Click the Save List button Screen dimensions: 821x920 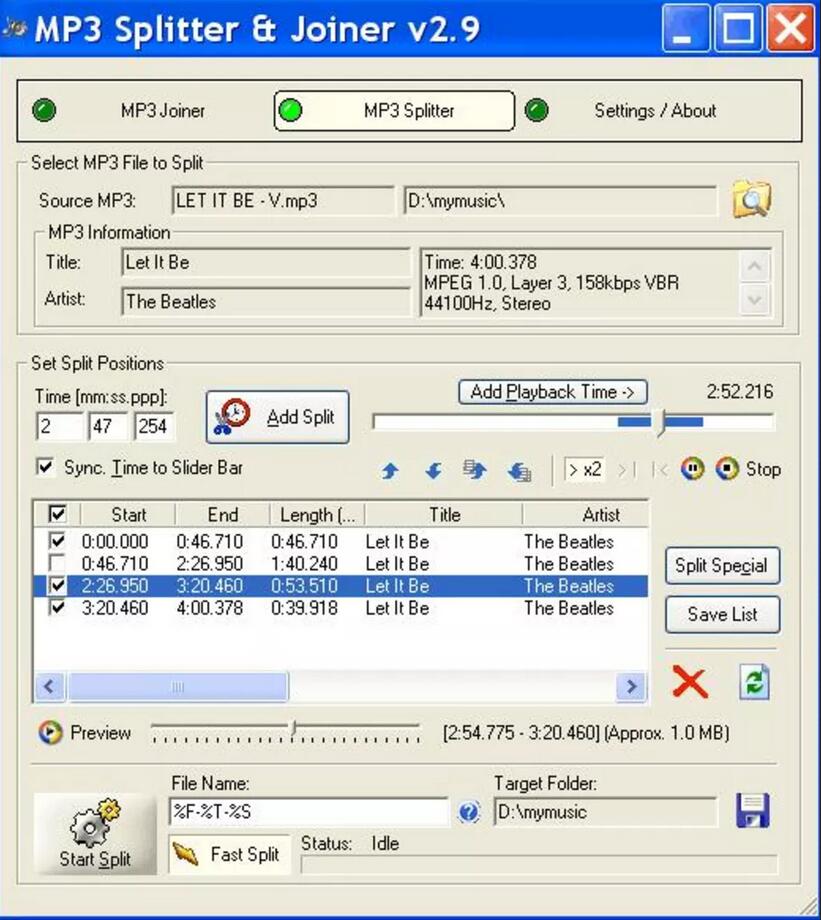[722, 614]
